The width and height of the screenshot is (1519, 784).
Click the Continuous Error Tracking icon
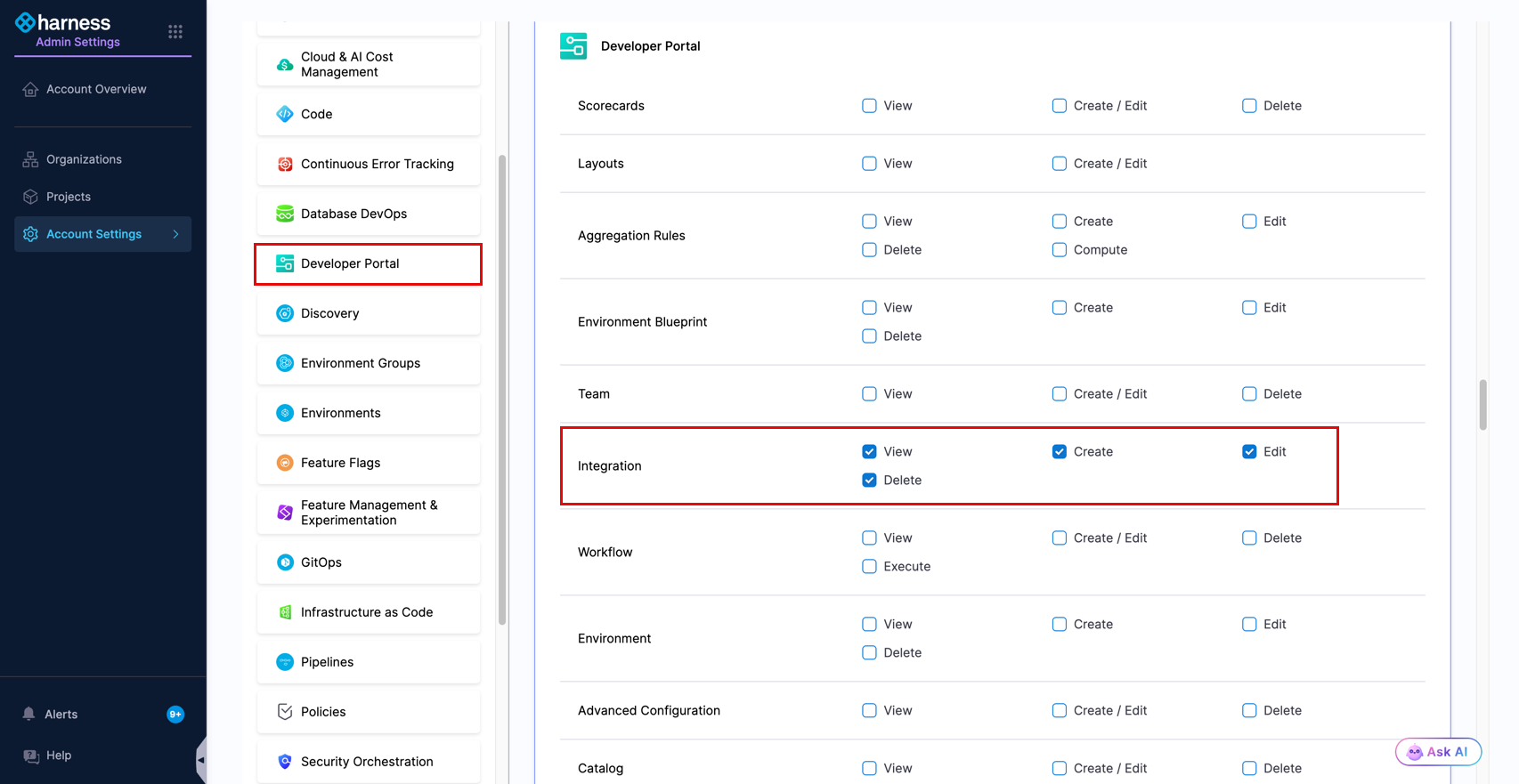(285, 164)
